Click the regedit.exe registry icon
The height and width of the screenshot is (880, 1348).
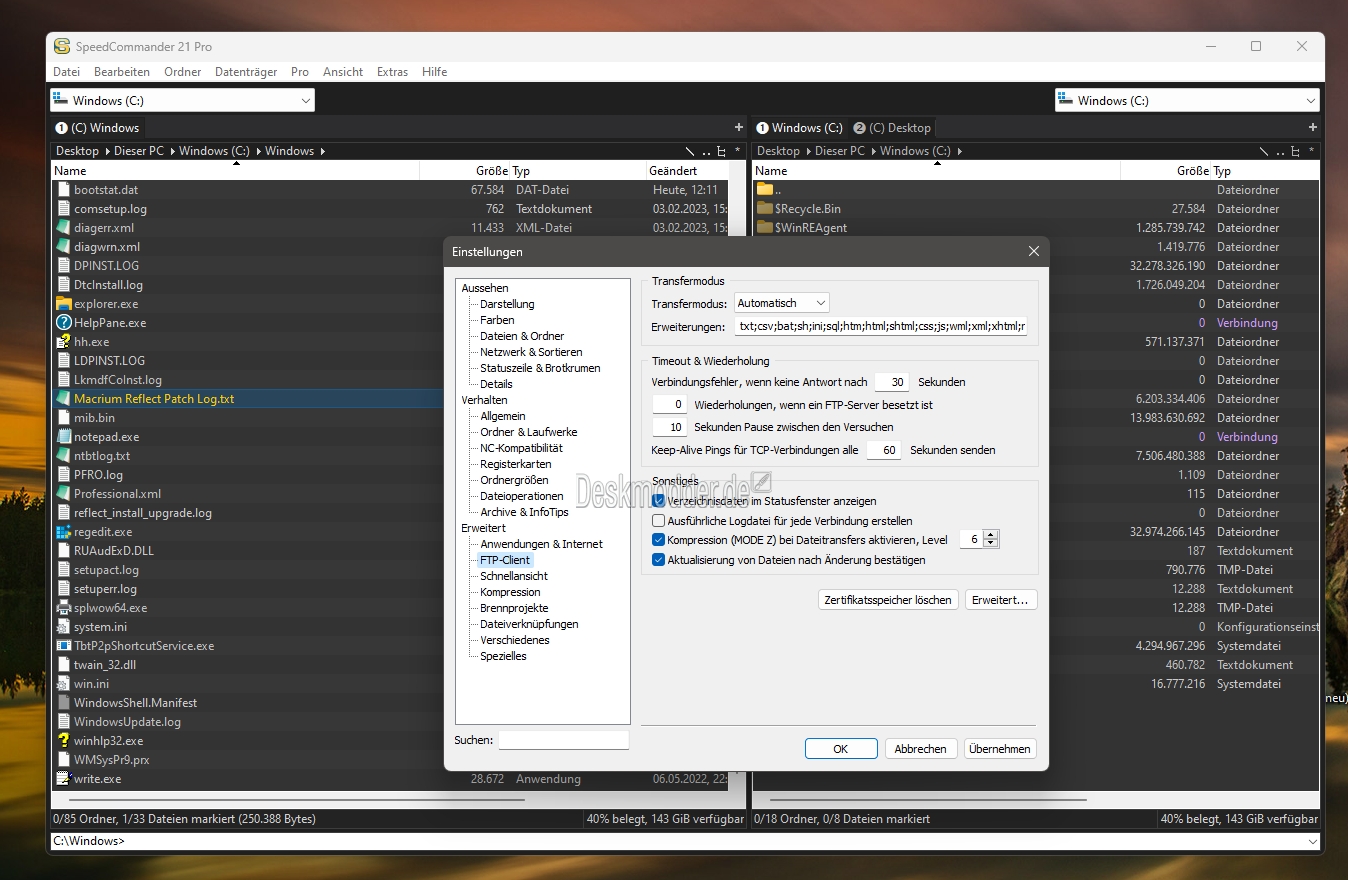click(x=64, y=532)
